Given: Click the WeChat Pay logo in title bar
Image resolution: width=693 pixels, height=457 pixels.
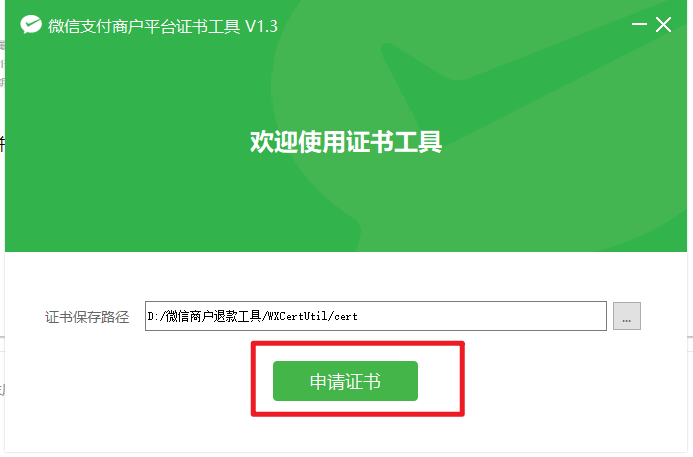Looking at the screenshot, I should [31, 25].
